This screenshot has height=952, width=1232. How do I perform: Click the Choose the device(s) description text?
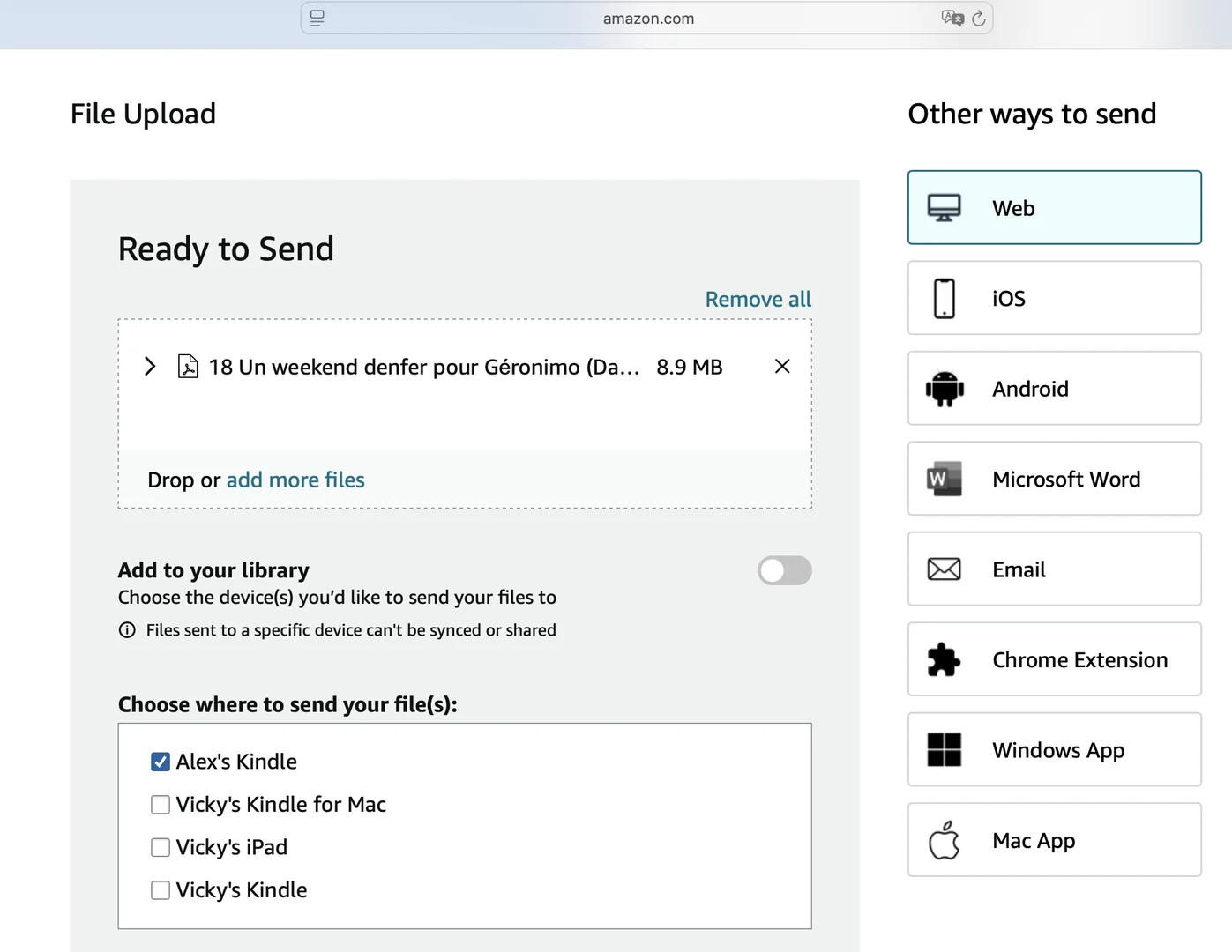(337, 598)
